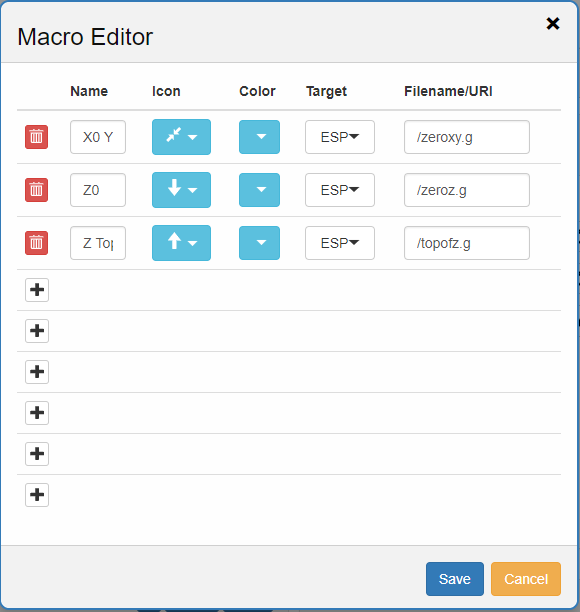This screenshot has height=612, width=580.
Task: Edit the /zeroz.g filename field
Action: pyautogui.click(x=467, y=190)
